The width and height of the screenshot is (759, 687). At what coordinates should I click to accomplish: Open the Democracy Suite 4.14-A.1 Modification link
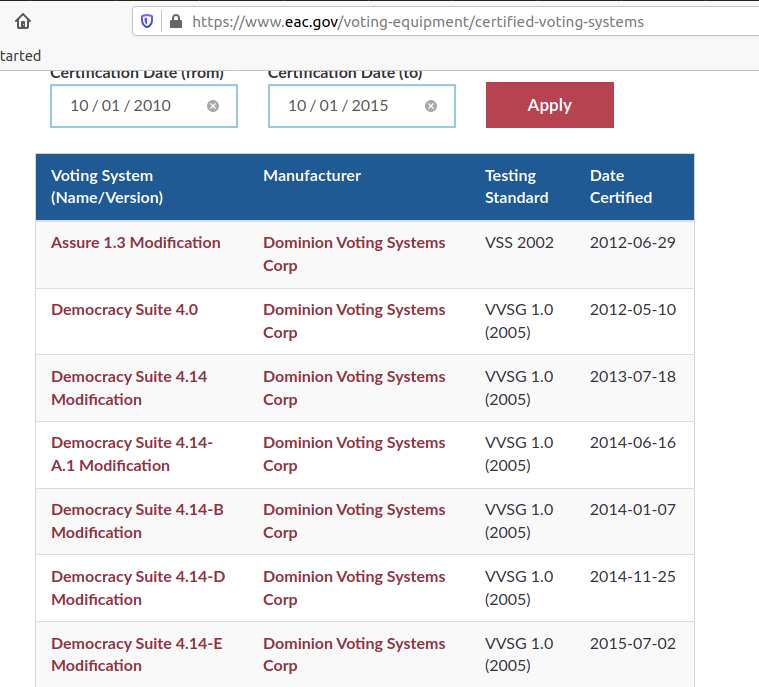click(x=132, y=454)
